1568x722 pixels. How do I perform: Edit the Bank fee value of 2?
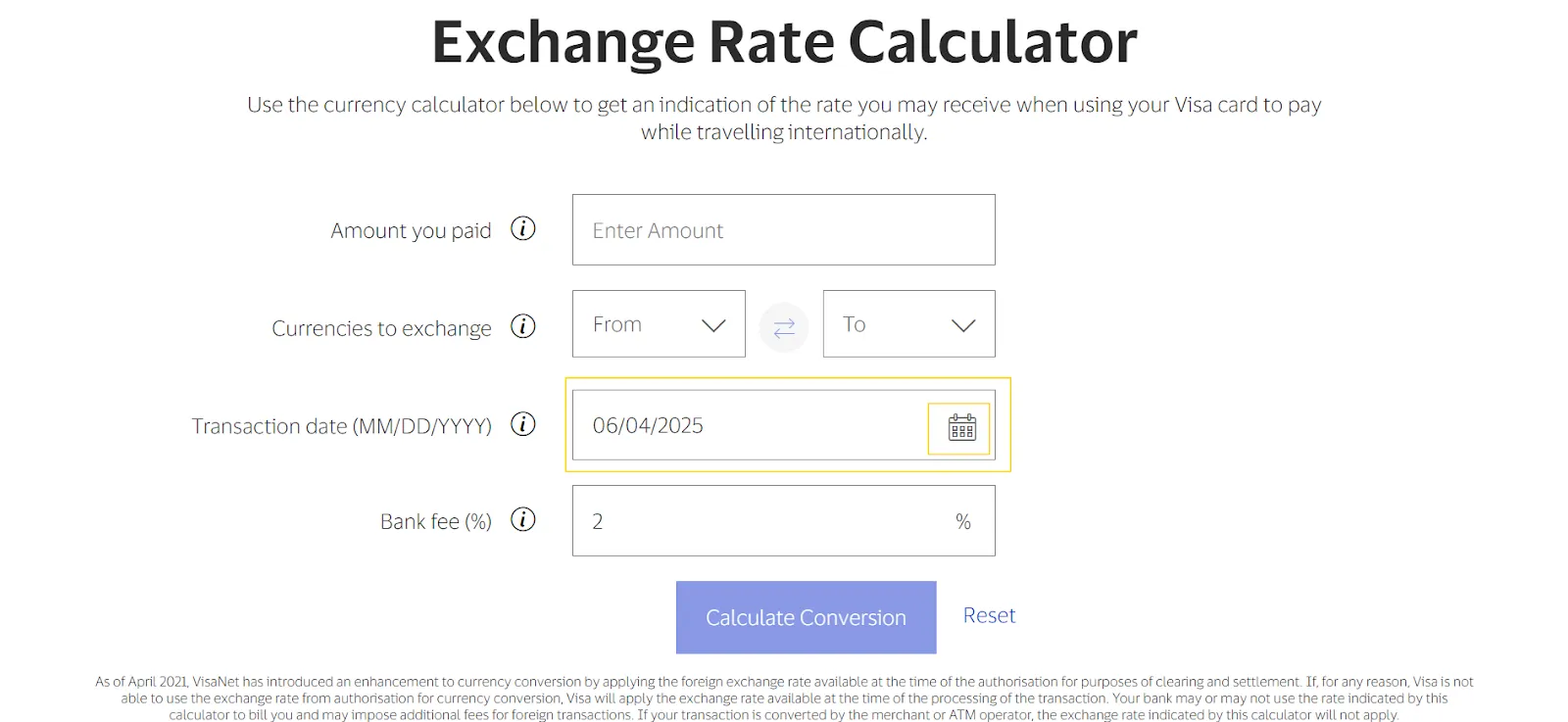(x=686, y=520)
